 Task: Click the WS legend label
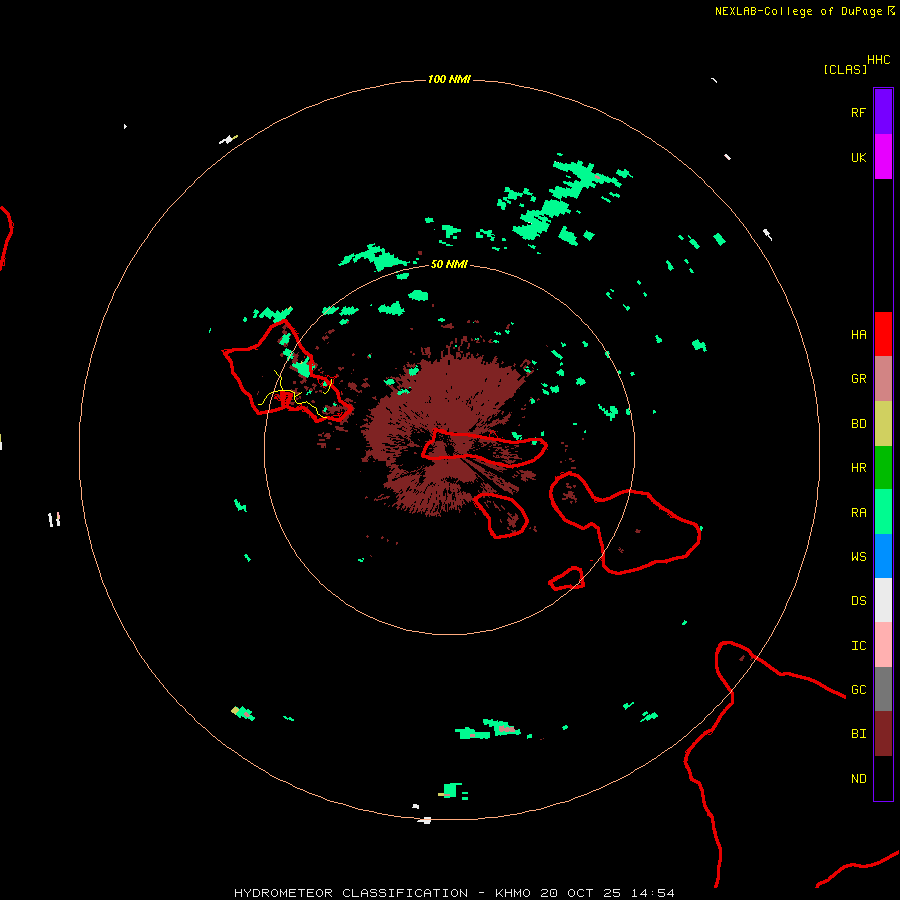858,557
